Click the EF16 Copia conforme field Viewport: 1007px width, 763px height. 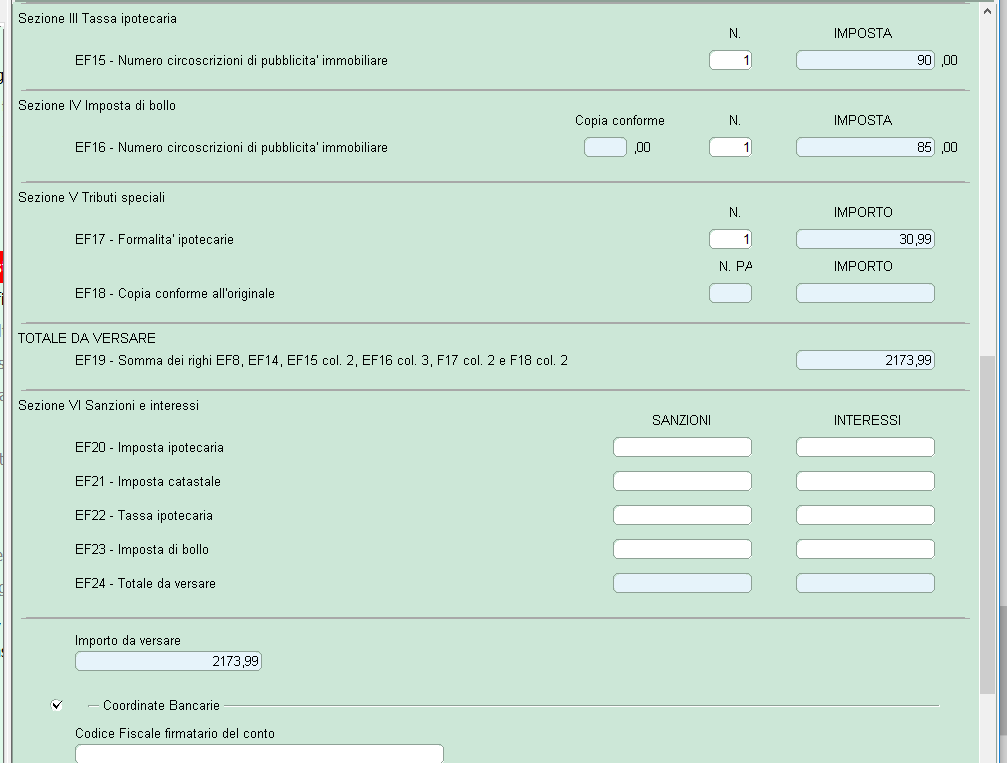point(605,147)
